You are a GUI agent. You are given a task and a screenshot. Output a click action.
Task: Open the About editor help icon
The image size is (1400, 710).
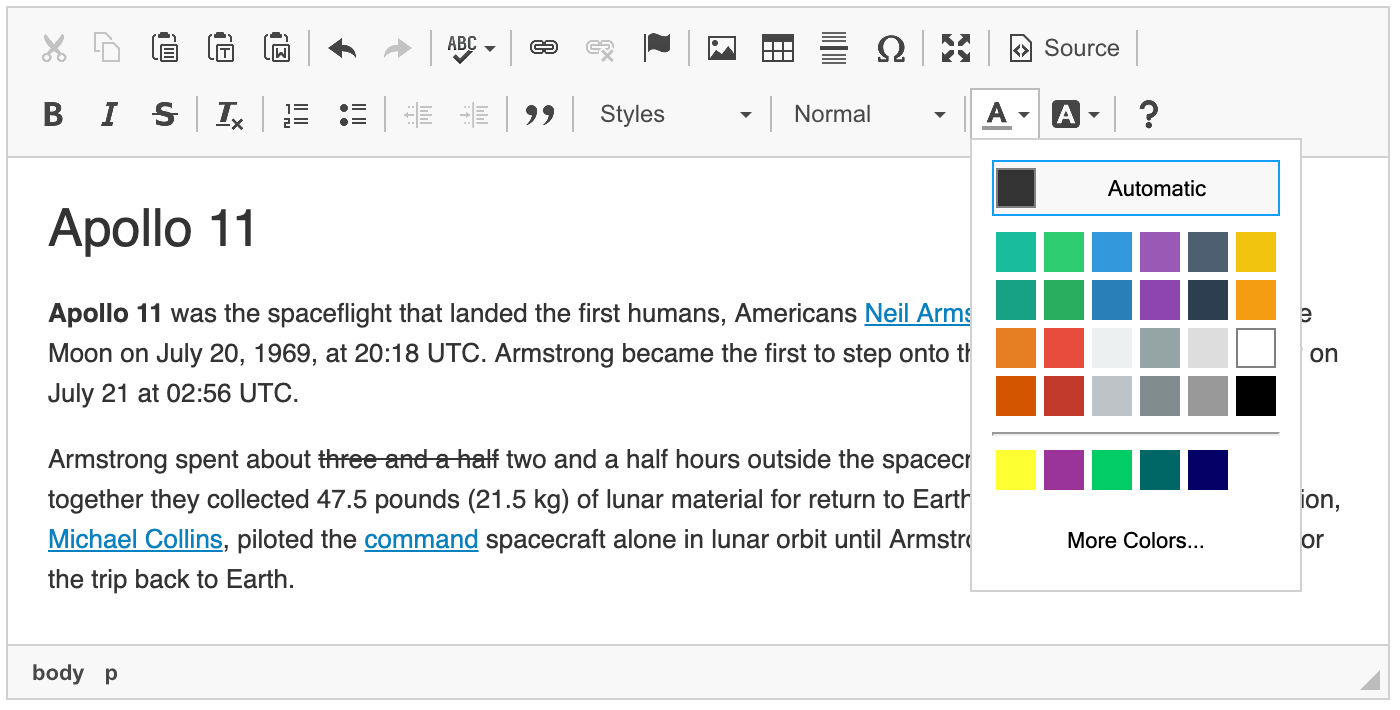(1149, 114)
